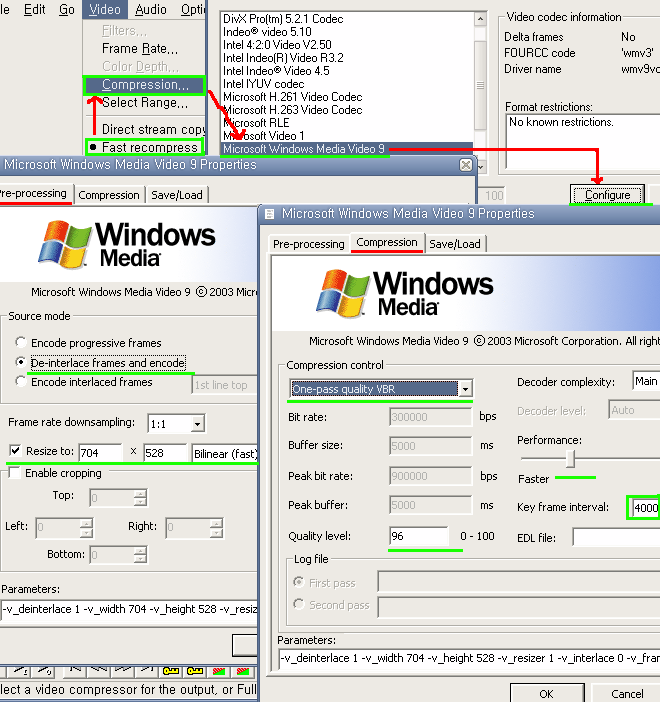Open One-pass quality VBR compression dropdown
This screenshot has height=702, width=660.
465,389
